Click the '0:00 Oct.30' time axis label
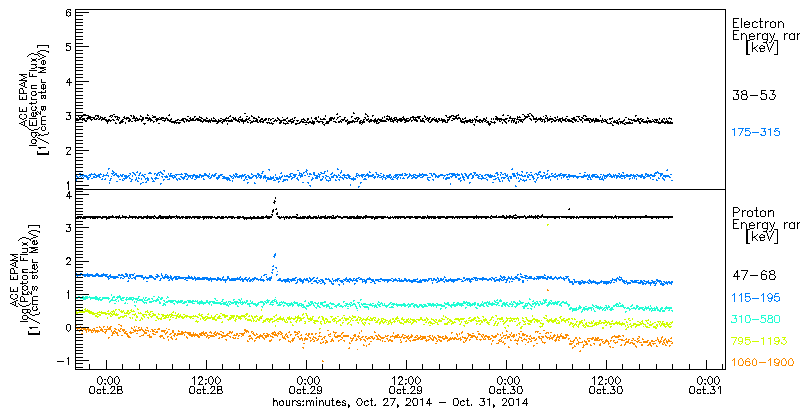Viewport: 800px width, 410px height. [x=506, y=387]
